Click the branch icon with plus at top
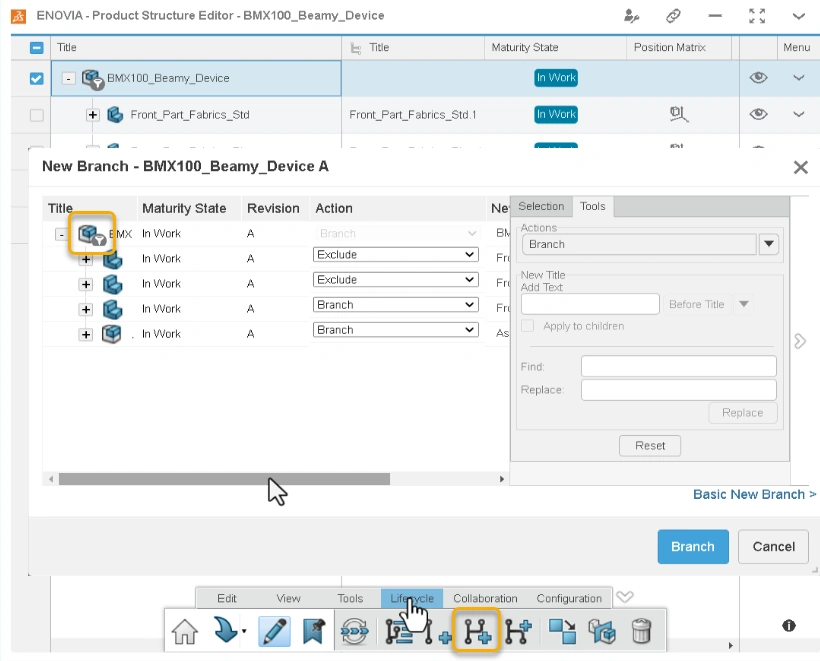Screen dimensions: 820x661 [x=518, y=631]
